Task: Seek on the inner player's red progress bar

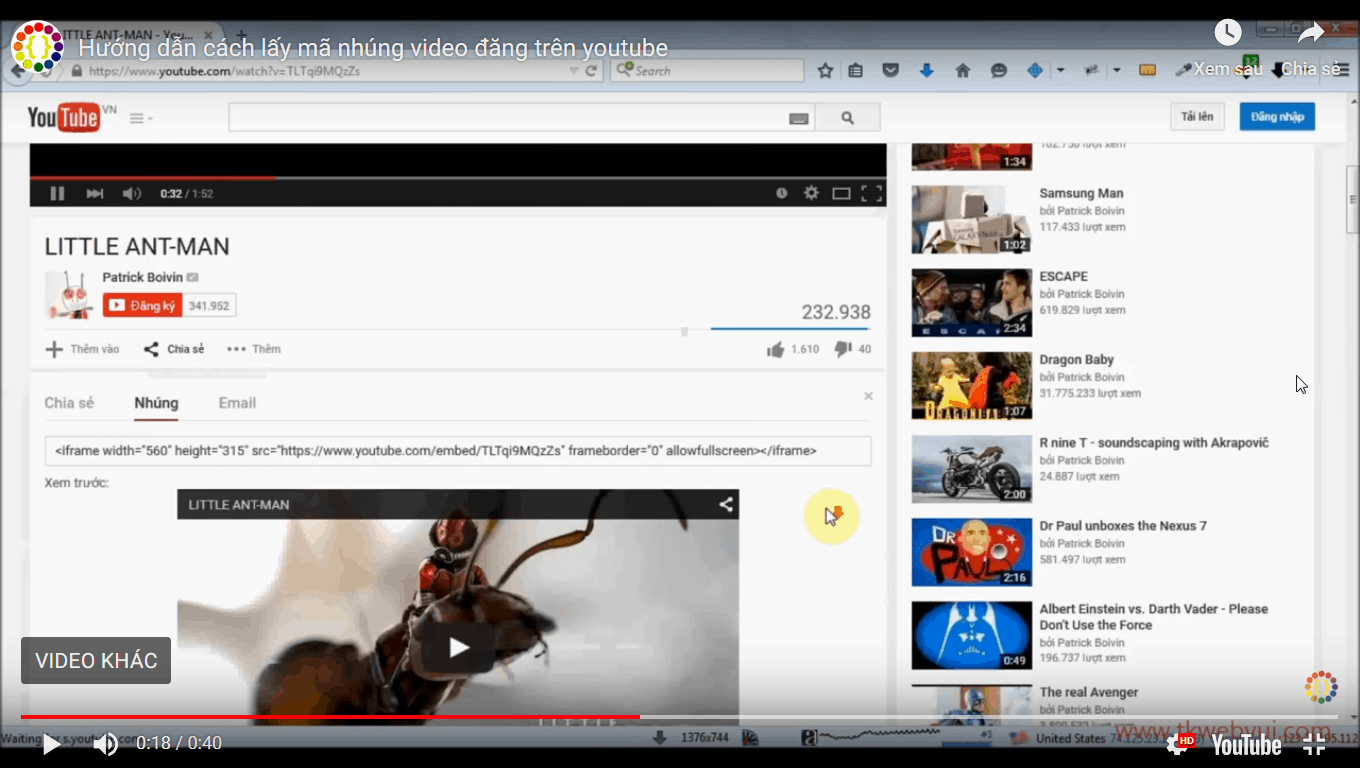Action: click(458, 178)
